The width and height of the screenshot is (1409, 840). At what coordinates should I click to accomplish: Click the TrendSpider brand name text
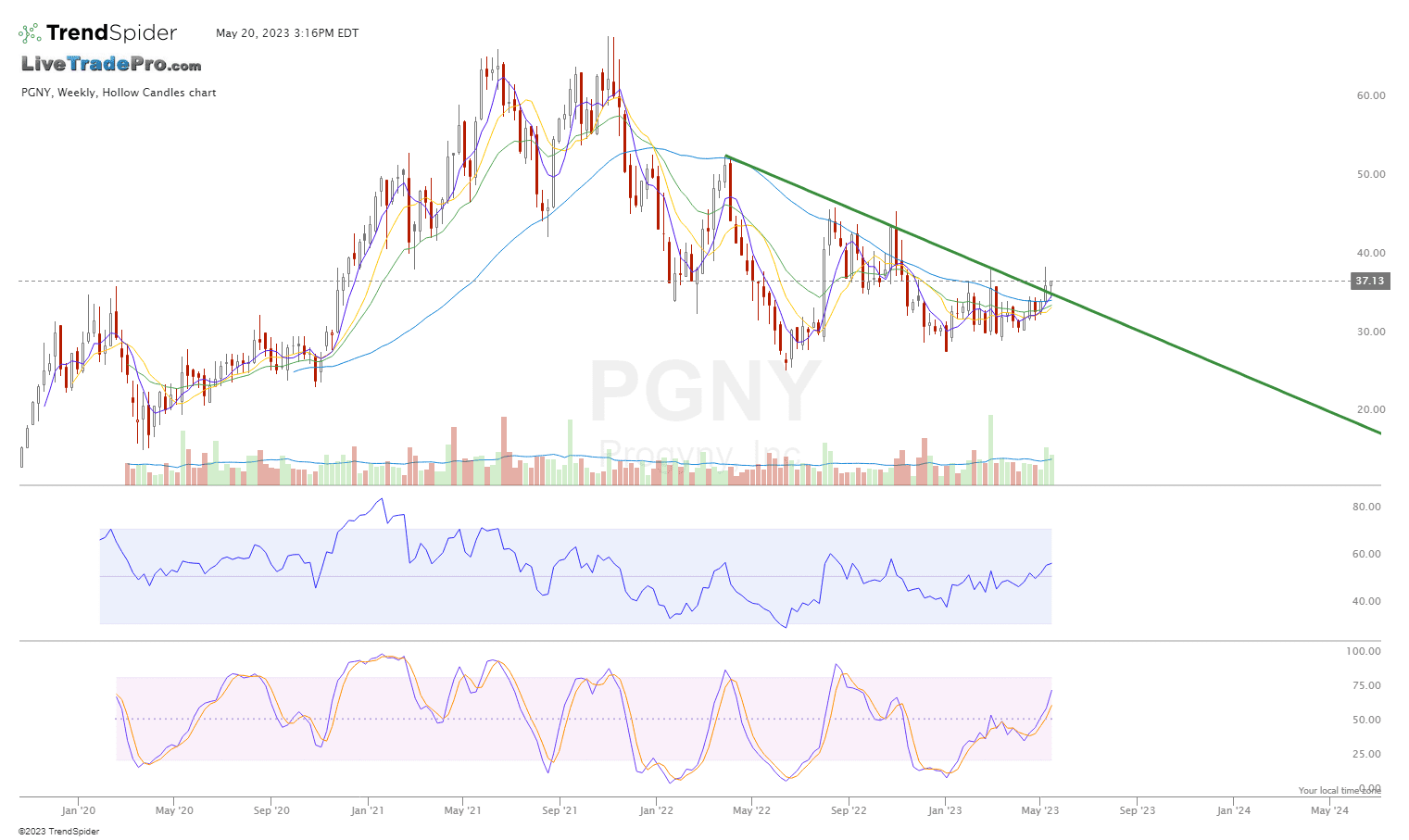[111, 33]
